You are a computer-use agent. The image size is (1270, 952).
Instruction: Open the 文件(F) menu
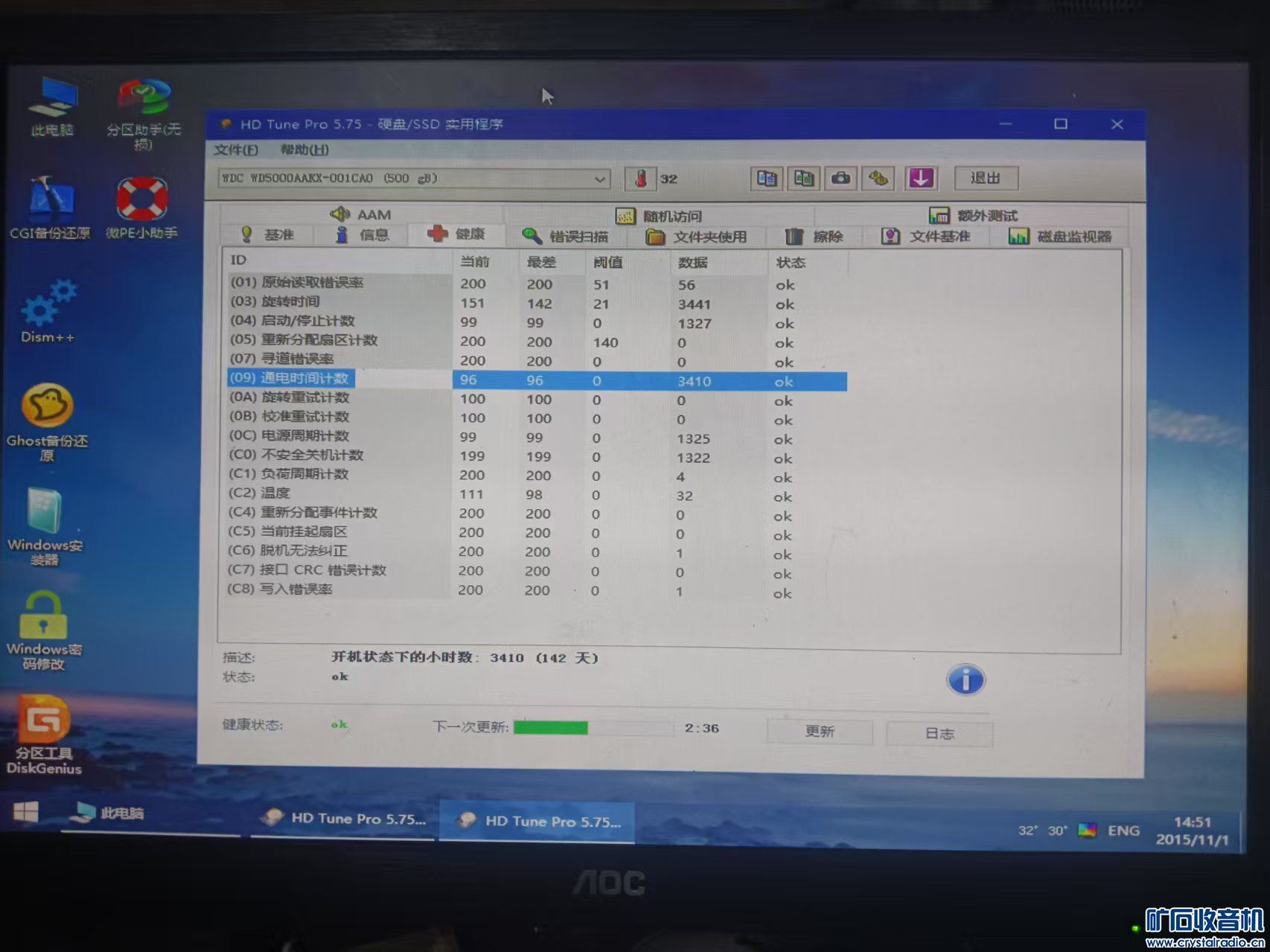236,150
